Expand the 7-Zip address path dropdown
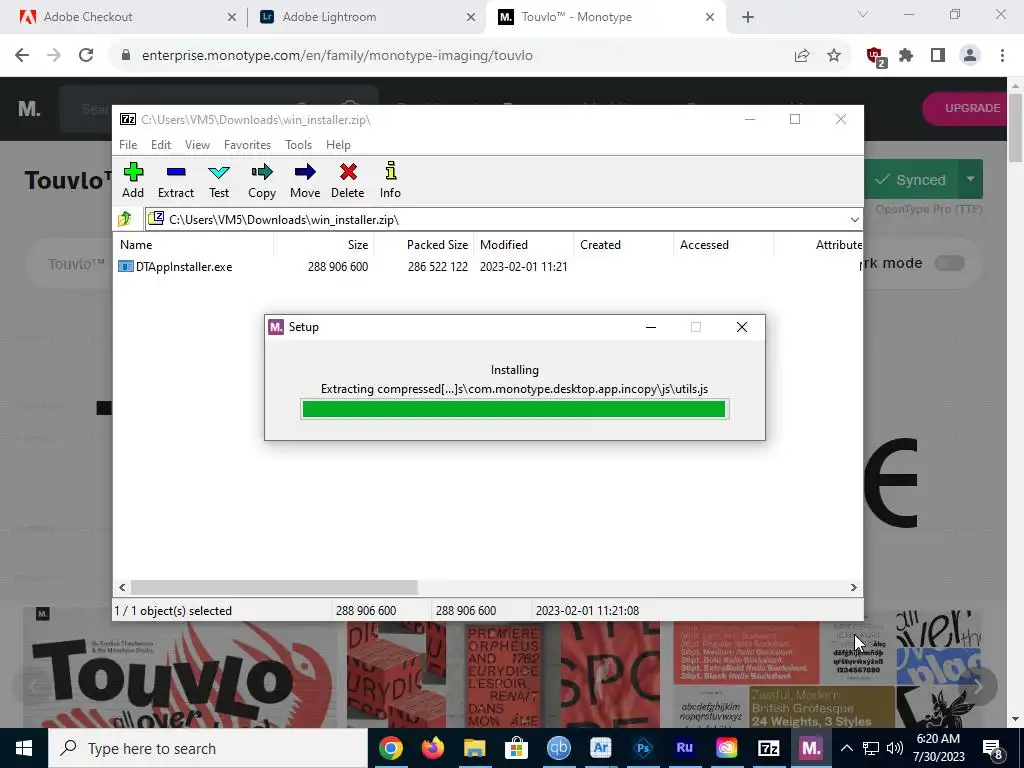This screenshot has width=1024, height=768. coord(854,219)
